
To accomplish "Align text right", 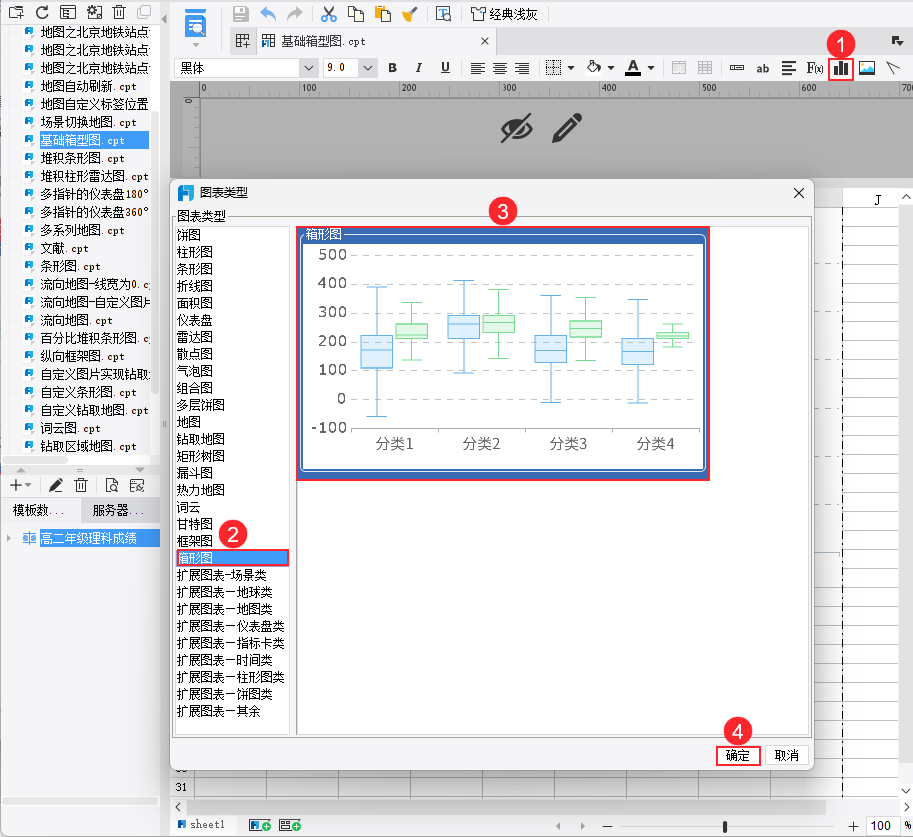I will [522, 68].
